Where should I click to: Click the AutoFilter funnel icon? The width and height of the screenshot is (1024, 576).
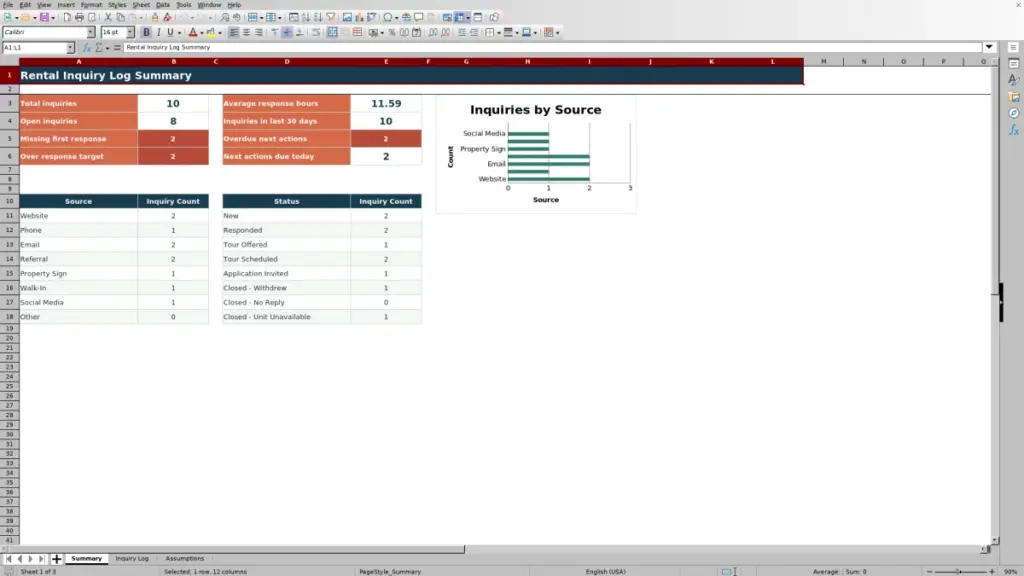[330, 18]
